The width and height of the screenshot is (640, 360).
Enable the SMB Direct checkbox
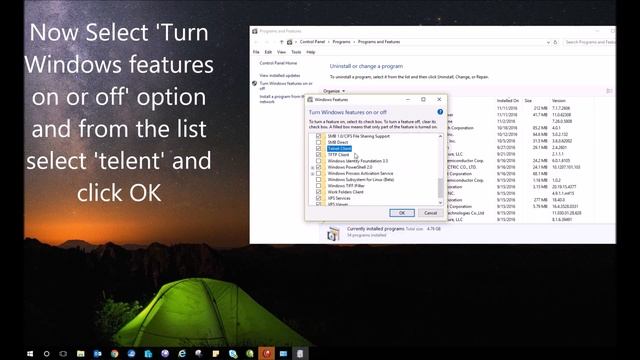tap(318, 142)
